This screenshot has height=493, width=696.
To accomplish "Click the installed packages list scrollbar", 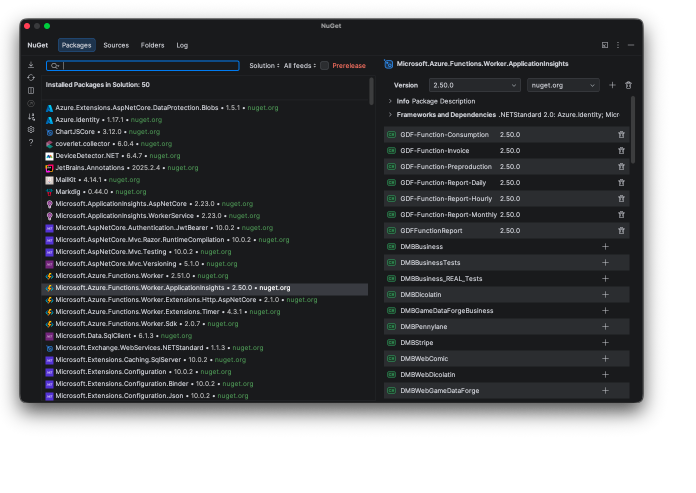I will [x=371, y=91].
